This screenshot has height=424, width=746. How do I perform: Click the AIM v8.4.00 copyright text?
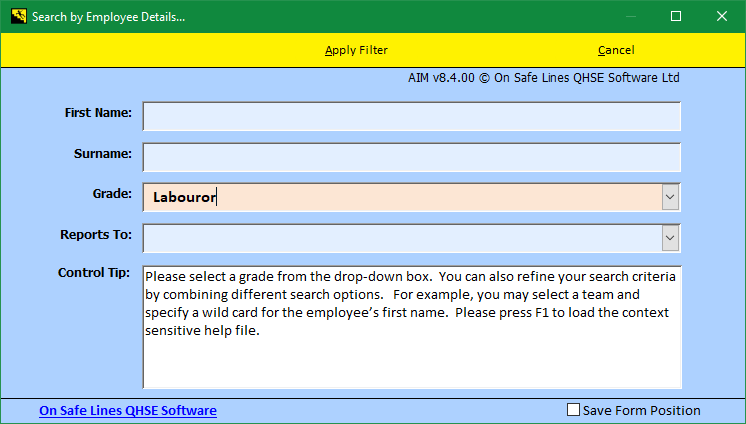pos(543,78)
